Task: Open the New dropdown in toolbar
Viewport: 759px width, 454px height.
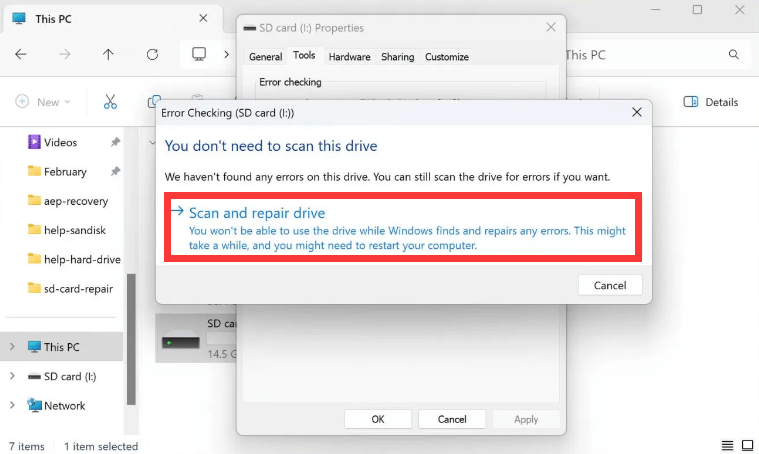Action: point(43,102)
